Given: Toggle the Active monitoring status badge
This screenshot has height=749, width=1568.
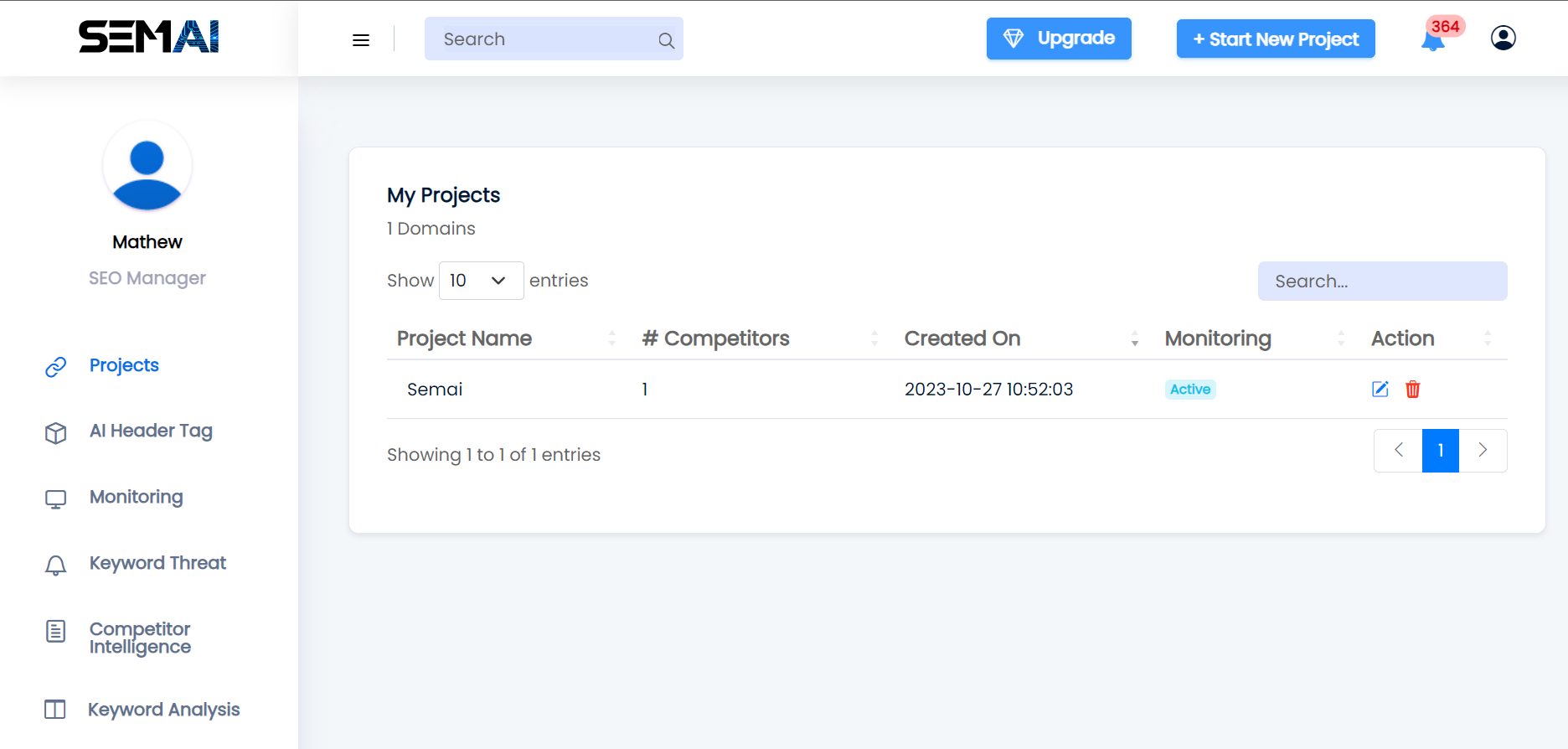Looking at the screenshot, I should [x=1190, y=389].
